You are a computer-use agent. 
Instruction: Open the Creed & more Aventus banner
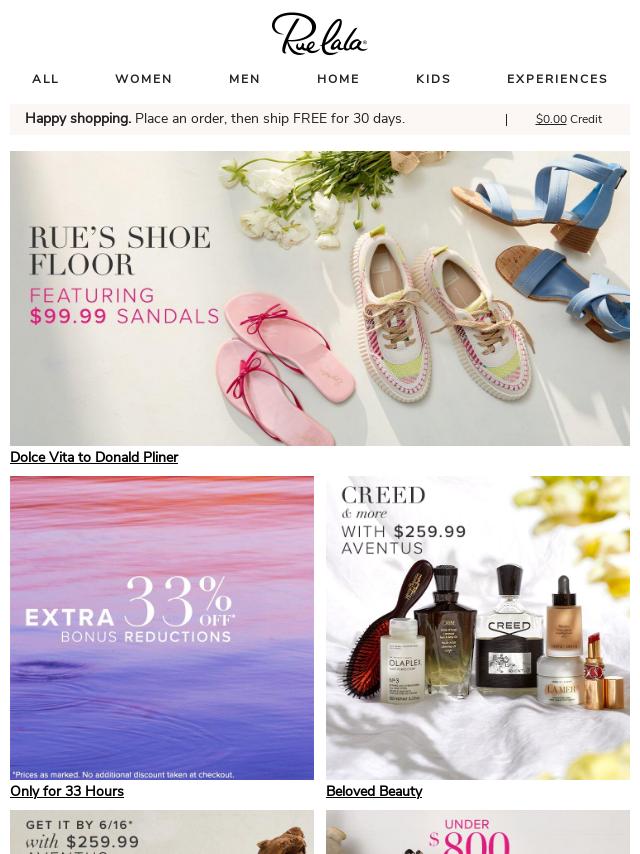(478, 628)
